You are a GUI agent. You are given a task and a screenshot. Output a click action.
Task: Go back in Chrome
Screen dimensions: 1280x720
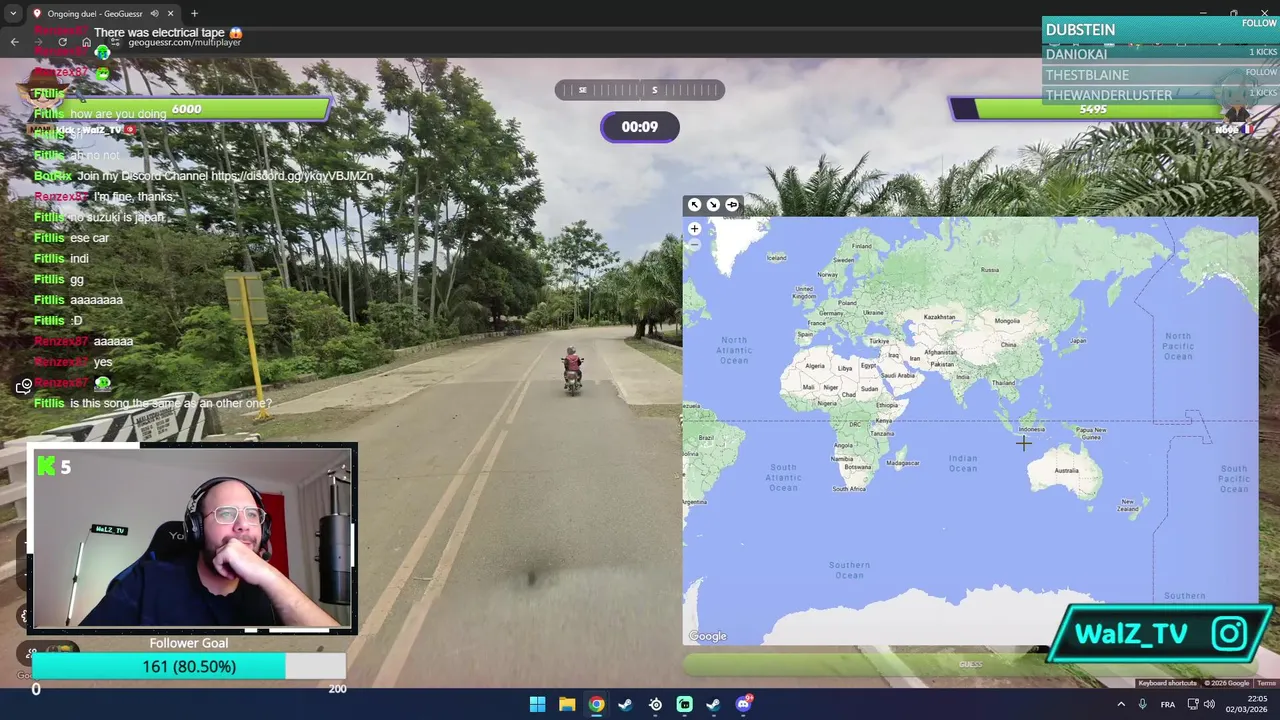tap(14, 42)
